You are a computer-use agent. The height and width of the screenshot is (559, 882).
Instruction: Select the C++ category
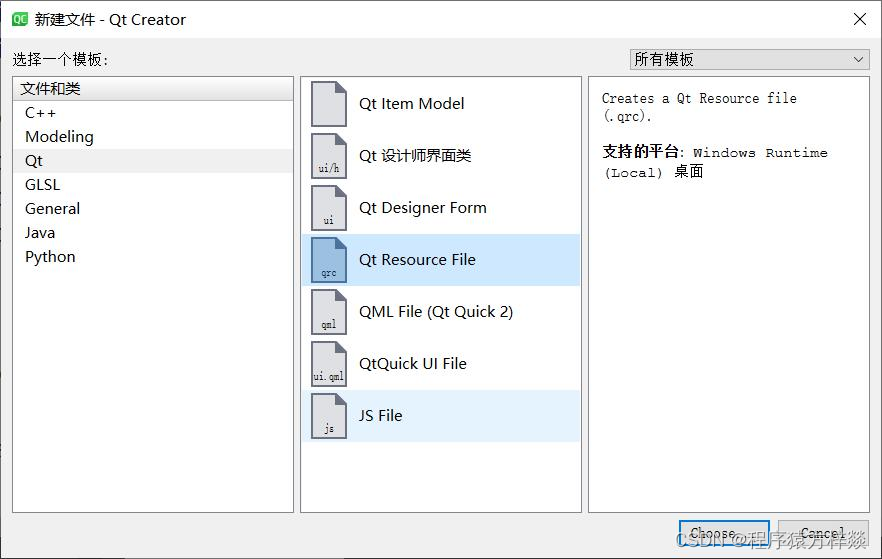(153, 112)
